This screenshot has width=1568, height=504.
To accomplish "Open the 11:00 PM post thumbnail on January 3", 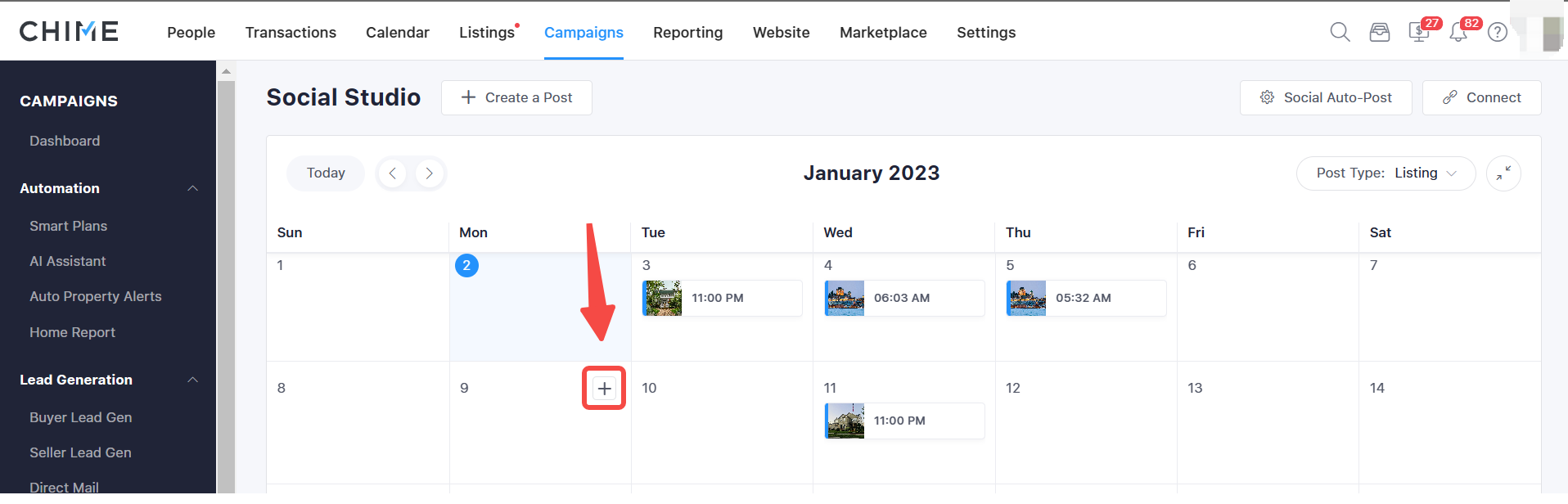I will click(662, 298).
